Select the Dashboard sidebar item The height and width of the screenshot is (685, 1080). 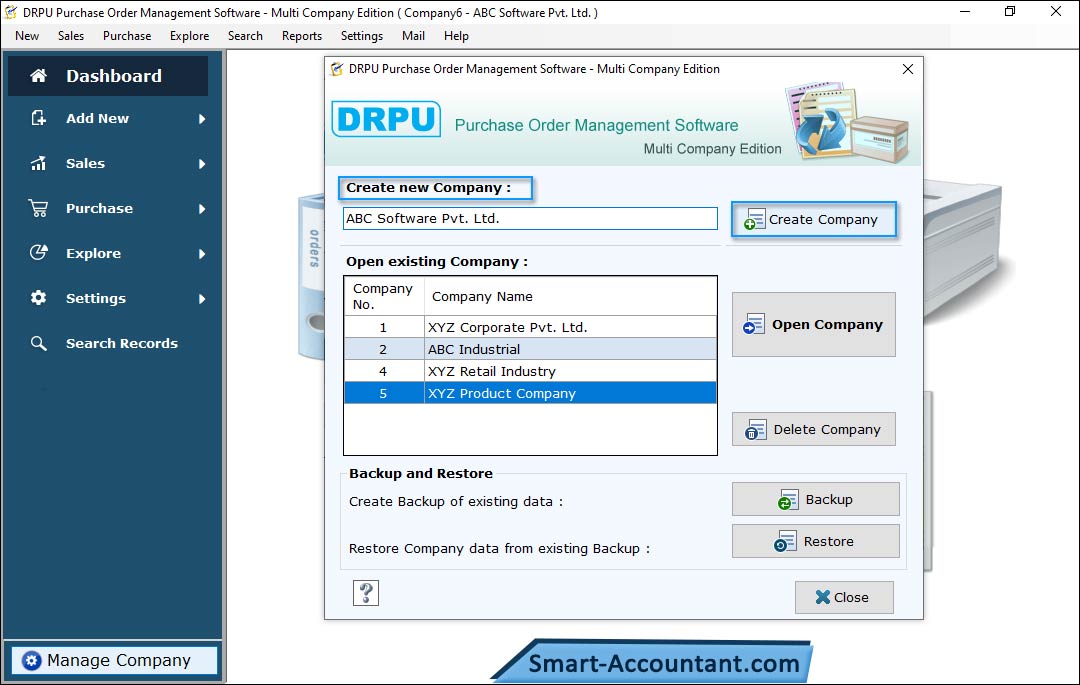[108, 76]
